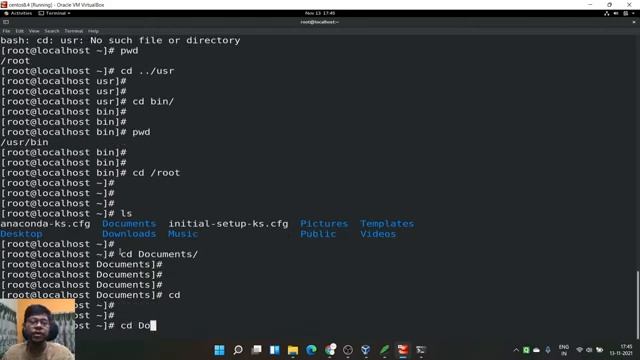This screenshot has height=360, width=640.
Task: Click the VirtualBox icon in window title bar
Action: coord(4,4)
